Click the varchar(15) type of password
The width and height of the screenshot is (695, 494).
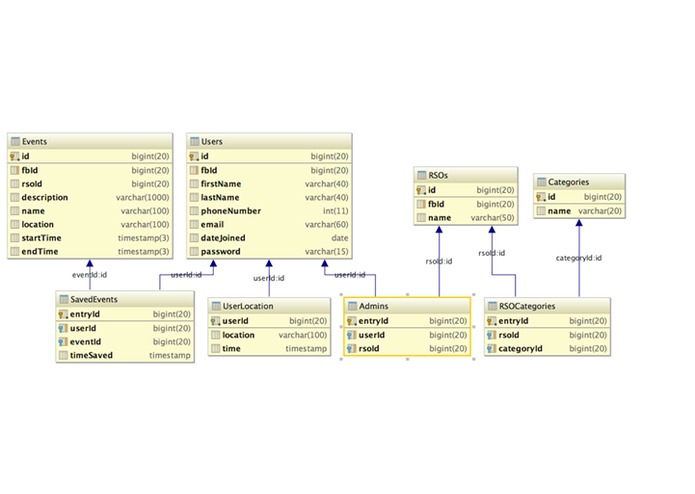[x=326, y=251]
